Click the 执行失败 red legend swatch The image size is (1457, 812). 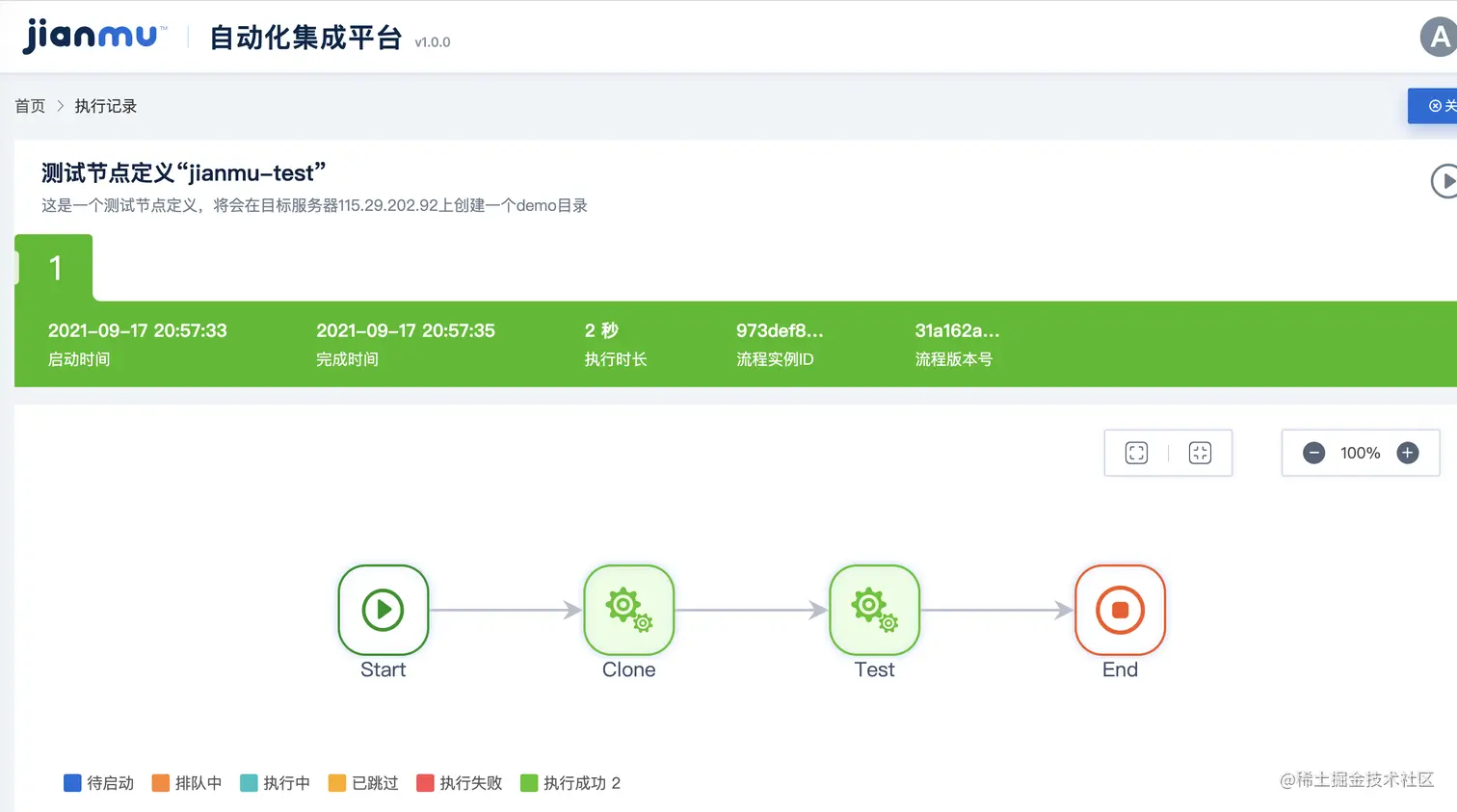tap(425, 783)
